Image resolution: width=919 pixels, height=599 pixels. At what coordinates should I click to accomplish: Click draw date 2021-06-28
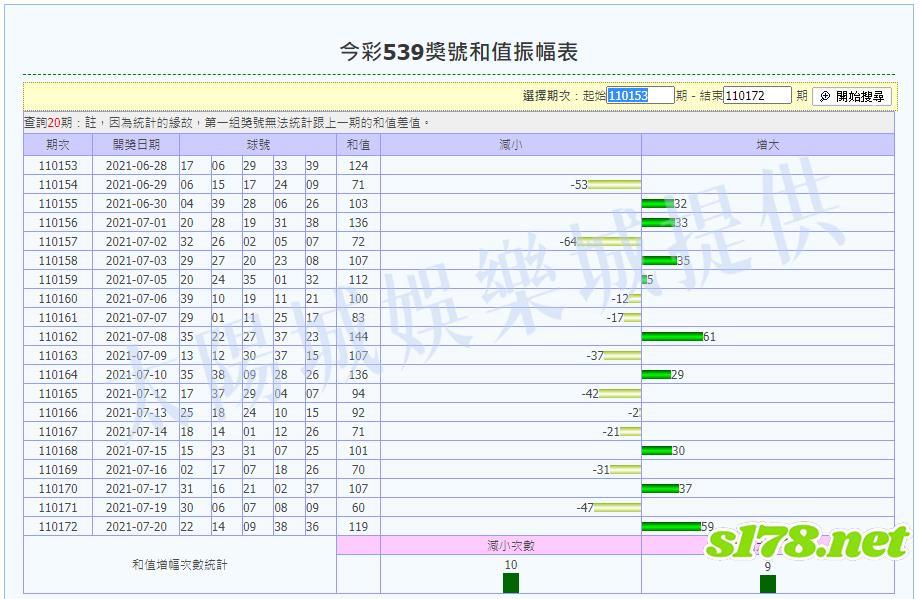point(136,166)
